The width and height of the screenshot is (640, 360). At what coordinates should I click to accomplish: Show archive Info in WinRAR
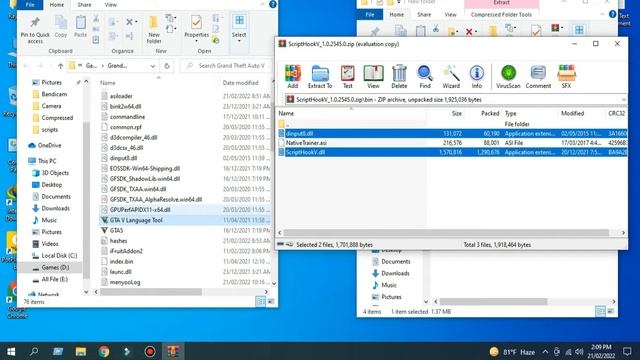pos(476,76)
